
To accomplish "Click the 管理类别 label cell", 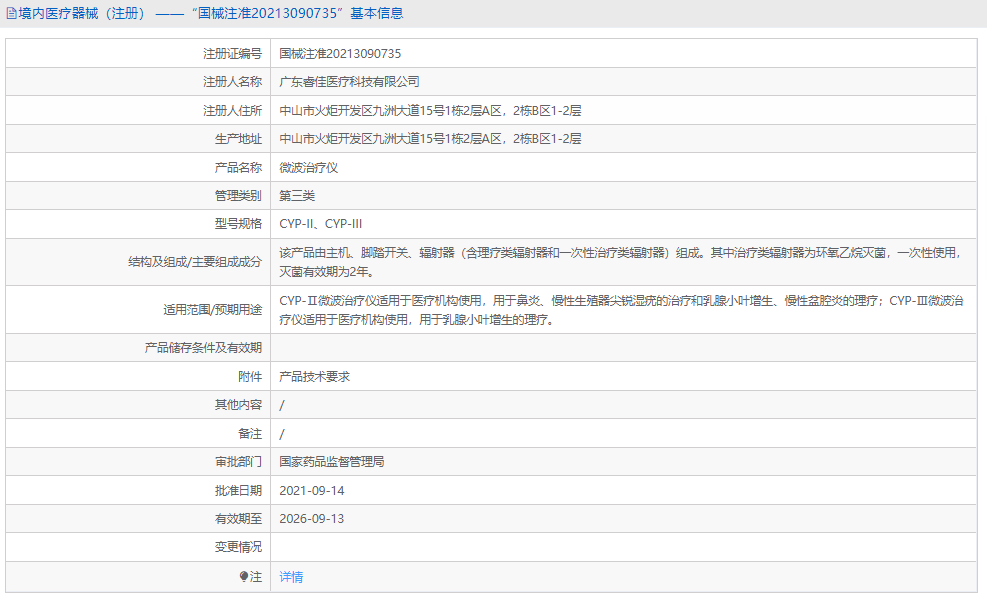I will point(138,196).
